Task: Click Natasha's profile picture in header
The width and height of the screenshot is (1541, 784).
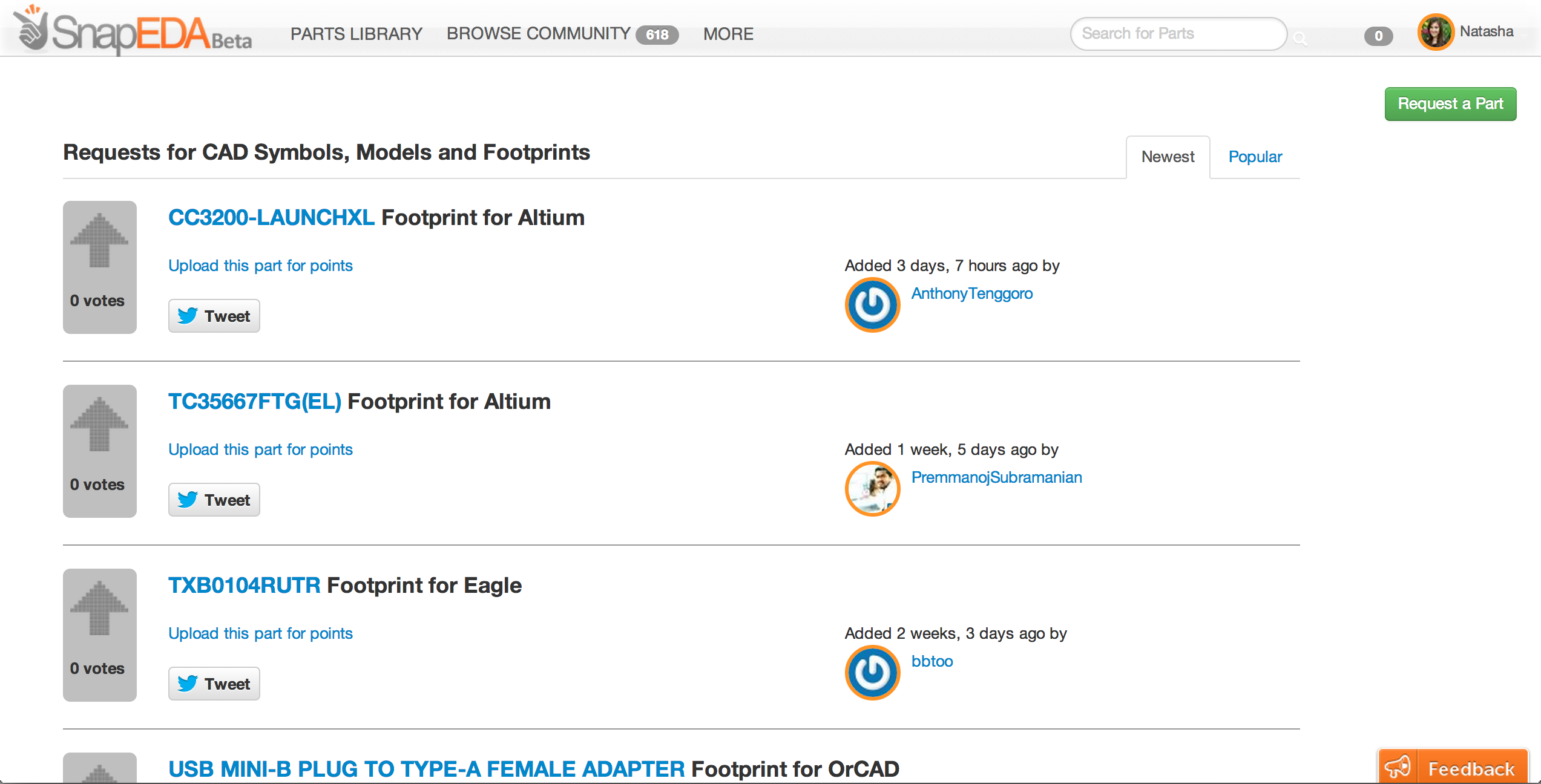Action: coord(1435,31)
